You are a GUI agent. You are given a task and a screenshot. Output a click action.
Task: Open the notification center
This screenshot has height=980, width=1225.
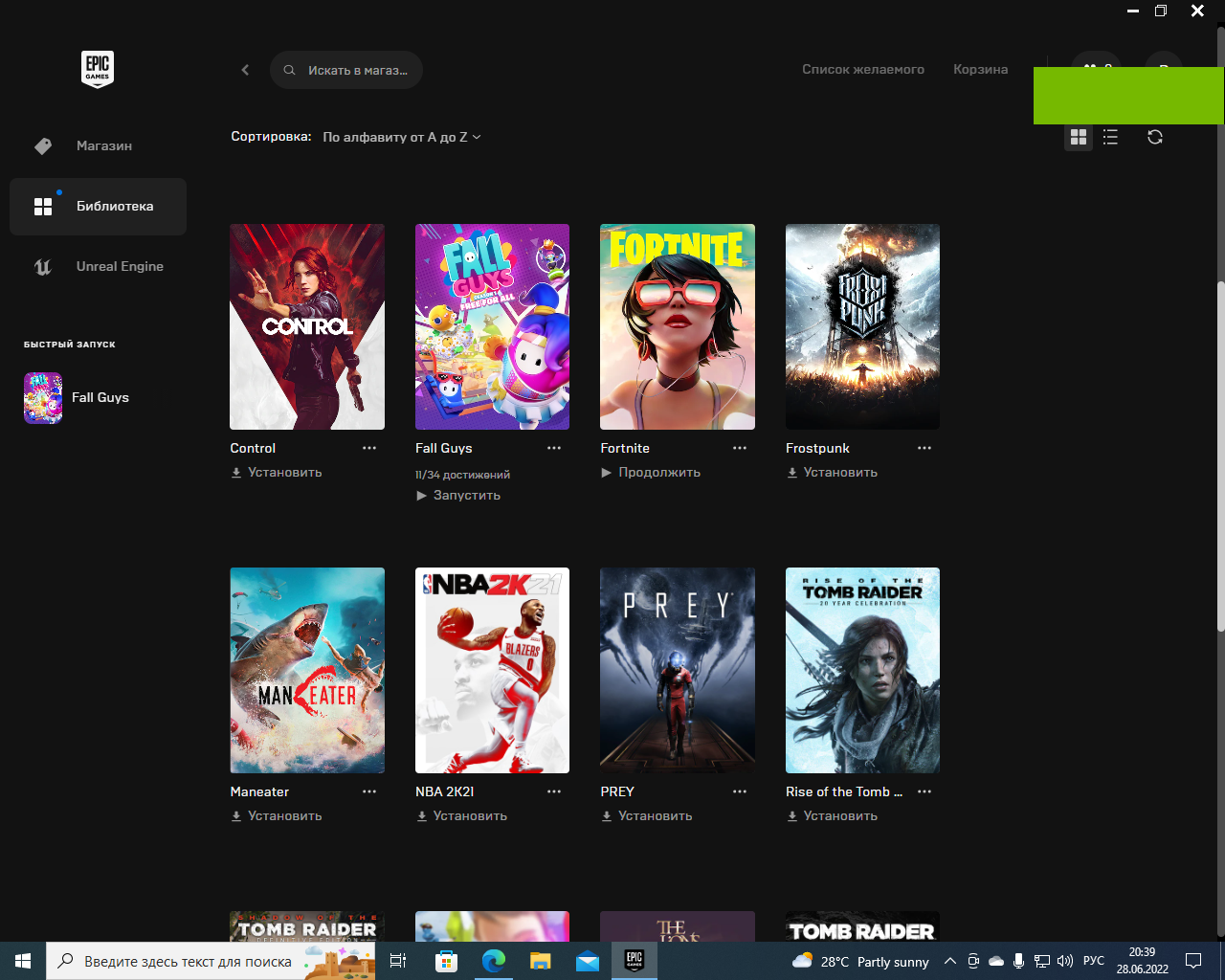(x=1193, y=961)
